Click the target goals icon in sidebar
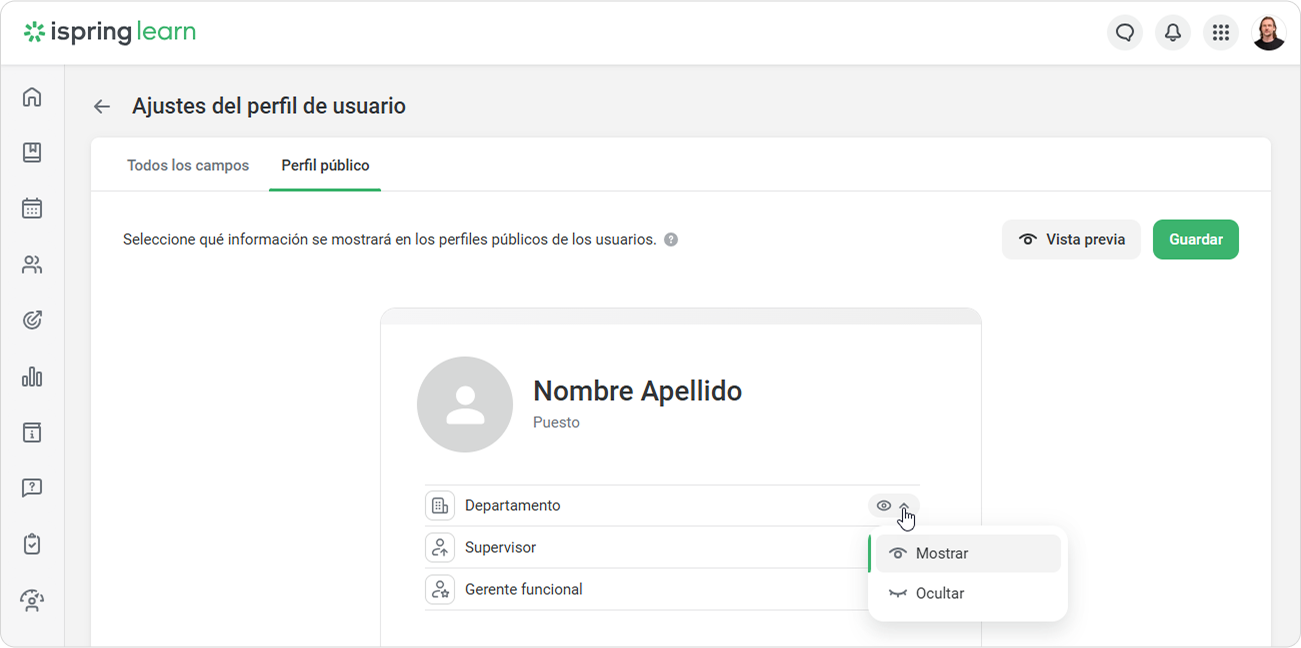This screenshot has height=648, width=1301. [32, 321]
